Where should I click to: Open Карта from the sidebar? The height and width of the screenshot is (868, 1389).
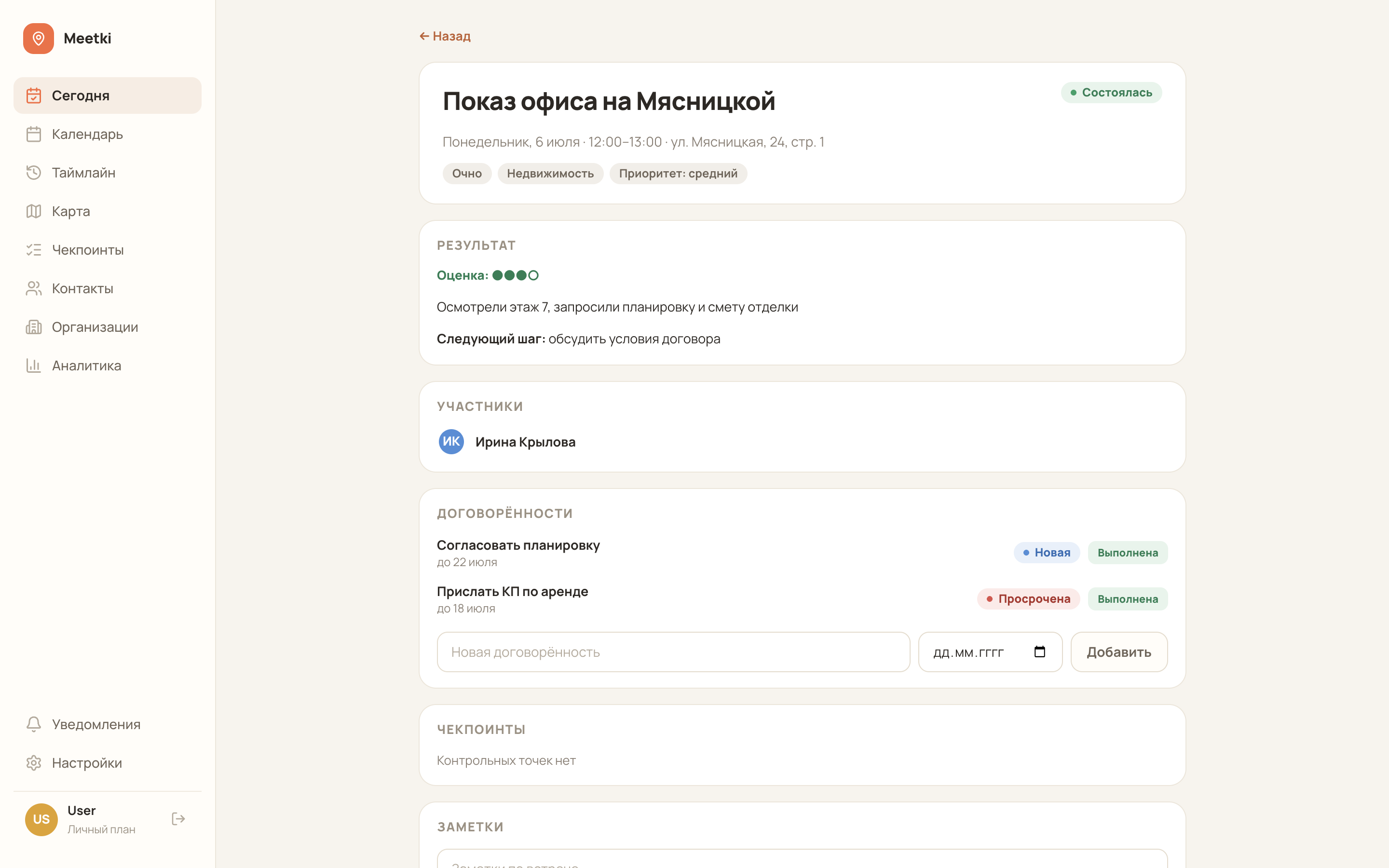[108, 211]
